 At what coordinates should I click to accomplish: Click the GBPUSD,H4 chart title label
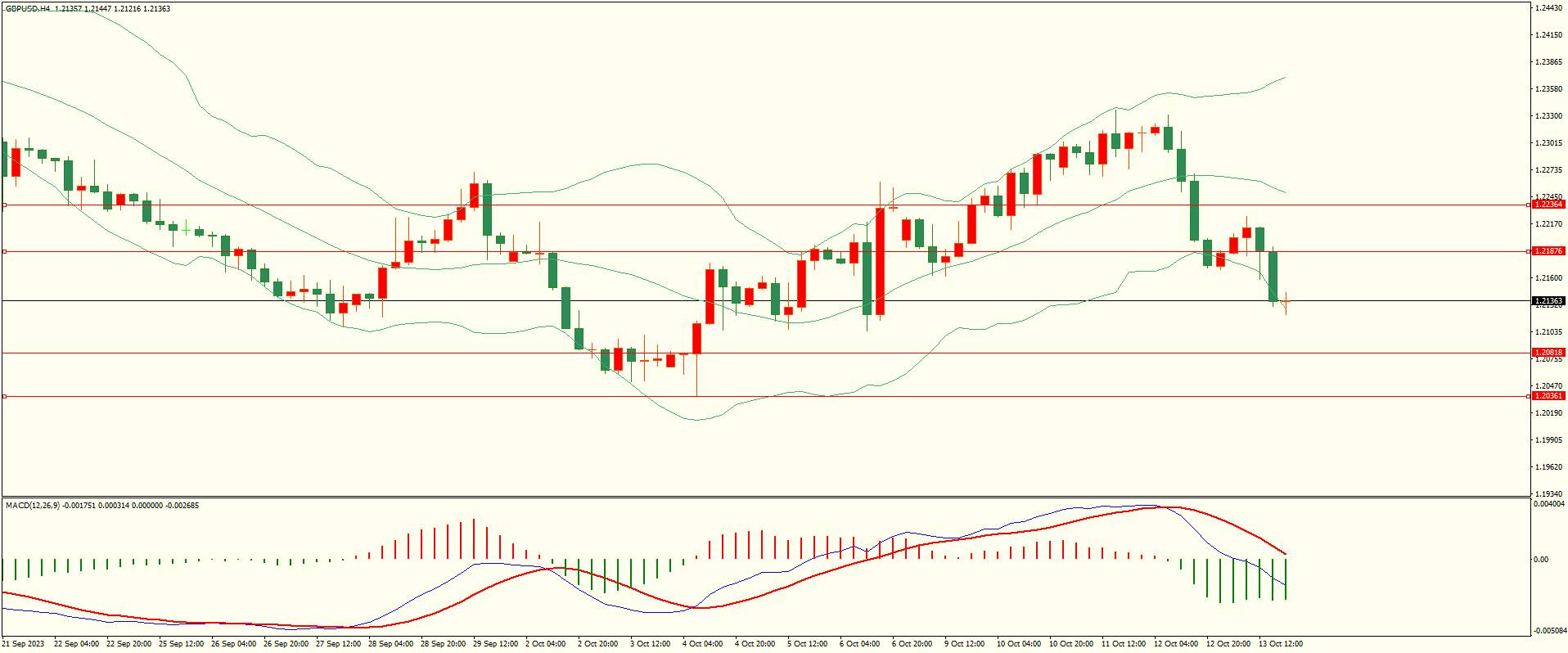(29, 8)
